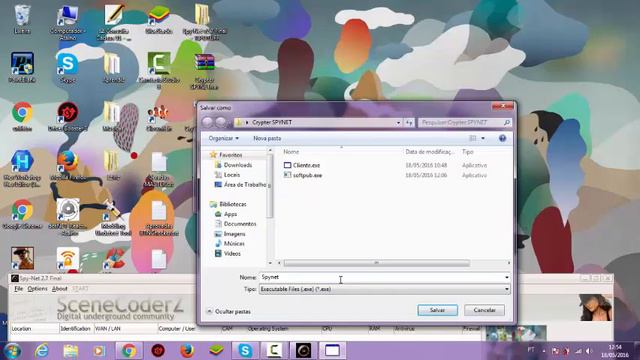Select Favoritos in the navigation pane

point(231,155)
